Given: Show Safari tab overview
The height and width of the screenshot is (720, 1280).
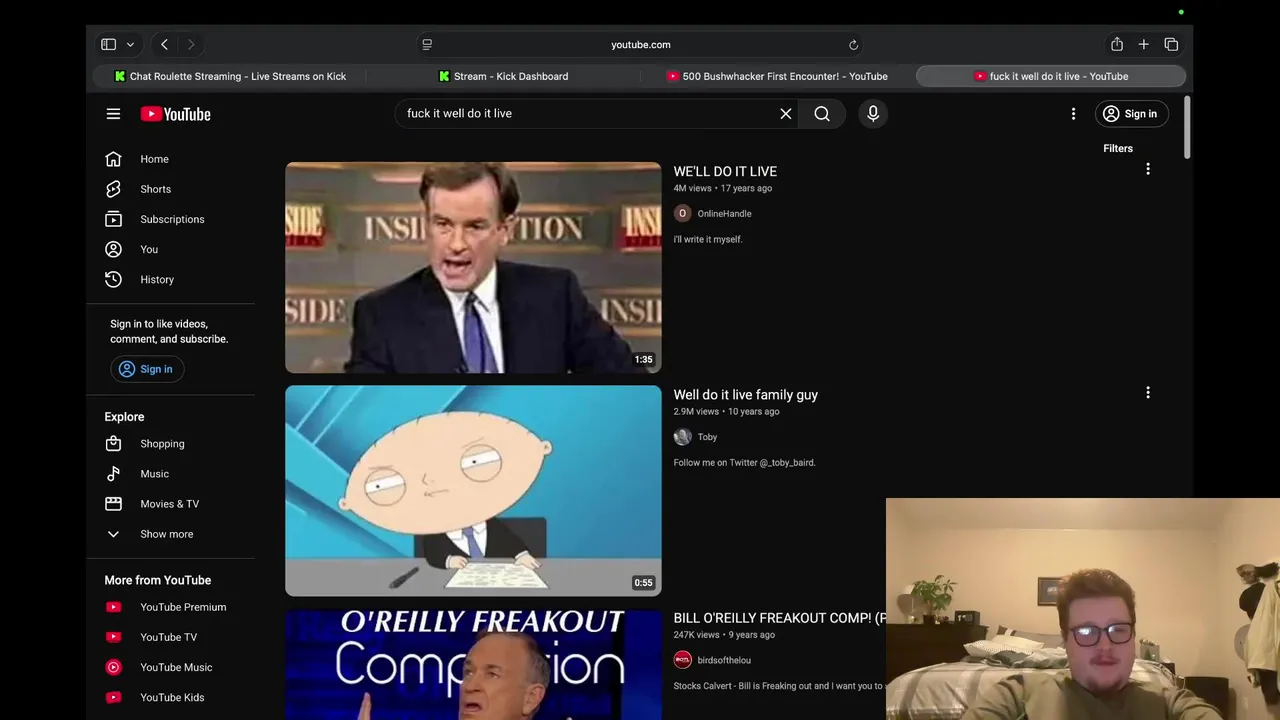Looking at the screenshot, I should point(1171,44).
